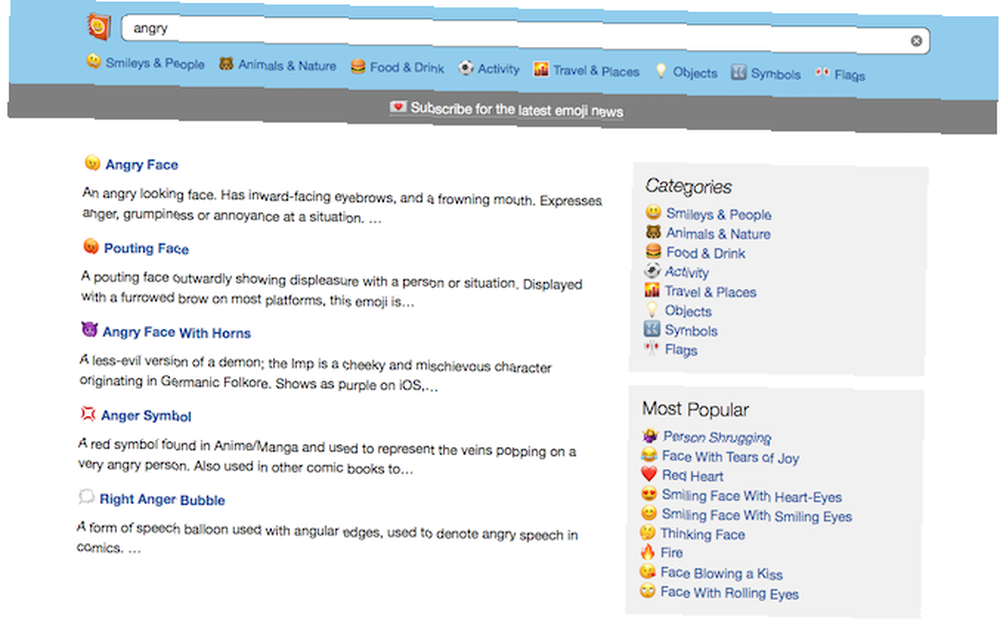1000x629 pixels.
Task: Click the sunset cityscape icon in the top navigation
Action: point(541,69)
